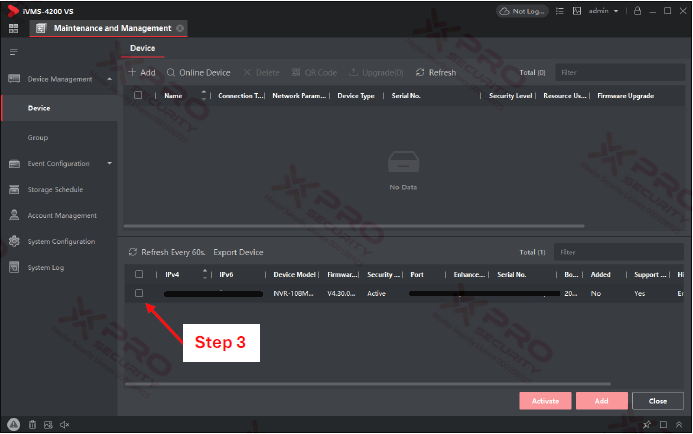
Task: Click Export Device link
Action: click(x=238, y=252)
